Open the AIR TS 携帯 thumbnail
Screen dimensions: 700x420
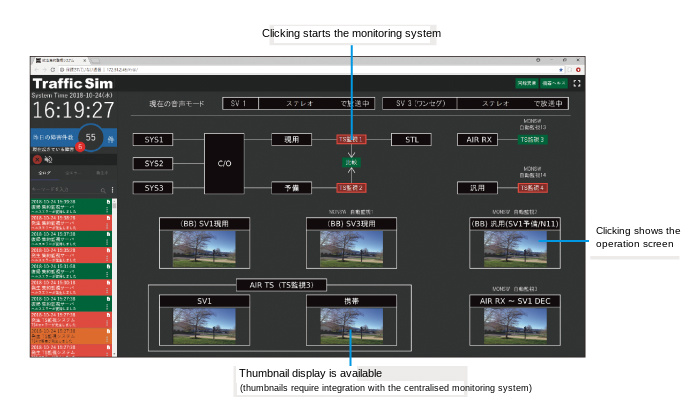click(x=351, y=326)
